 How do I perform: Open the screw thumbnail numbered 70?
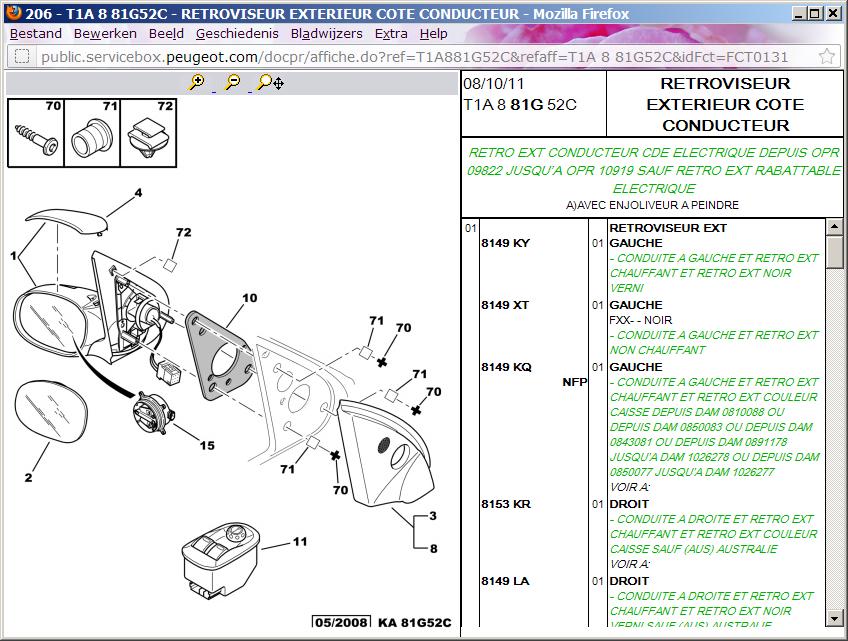point(36,133)
